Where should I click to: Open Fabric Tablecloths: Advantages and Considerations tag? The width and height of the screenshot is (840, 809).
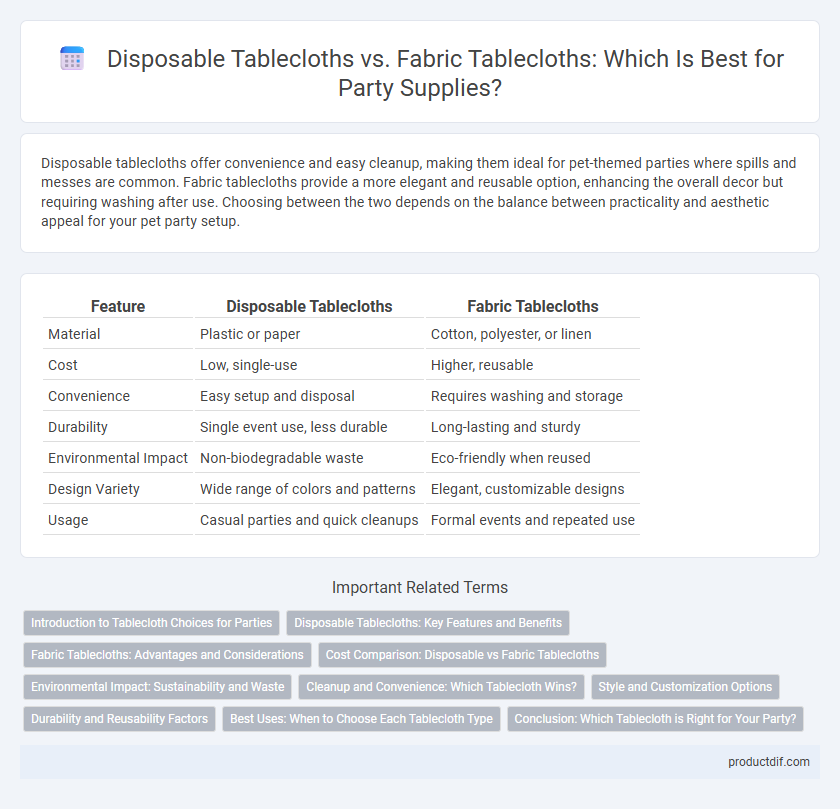[167, 655]
